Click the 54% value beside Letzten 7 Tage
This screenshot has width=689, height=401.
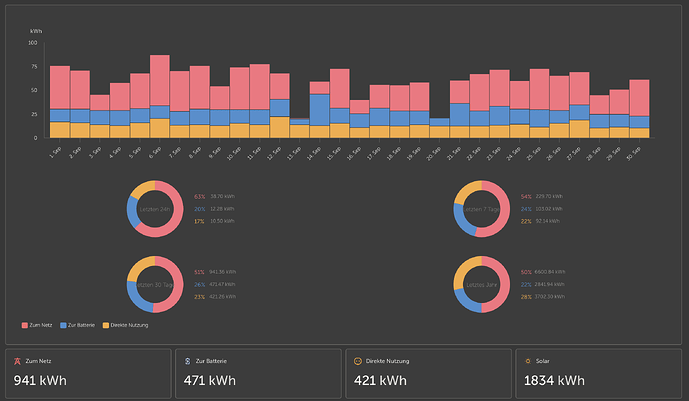526,197
